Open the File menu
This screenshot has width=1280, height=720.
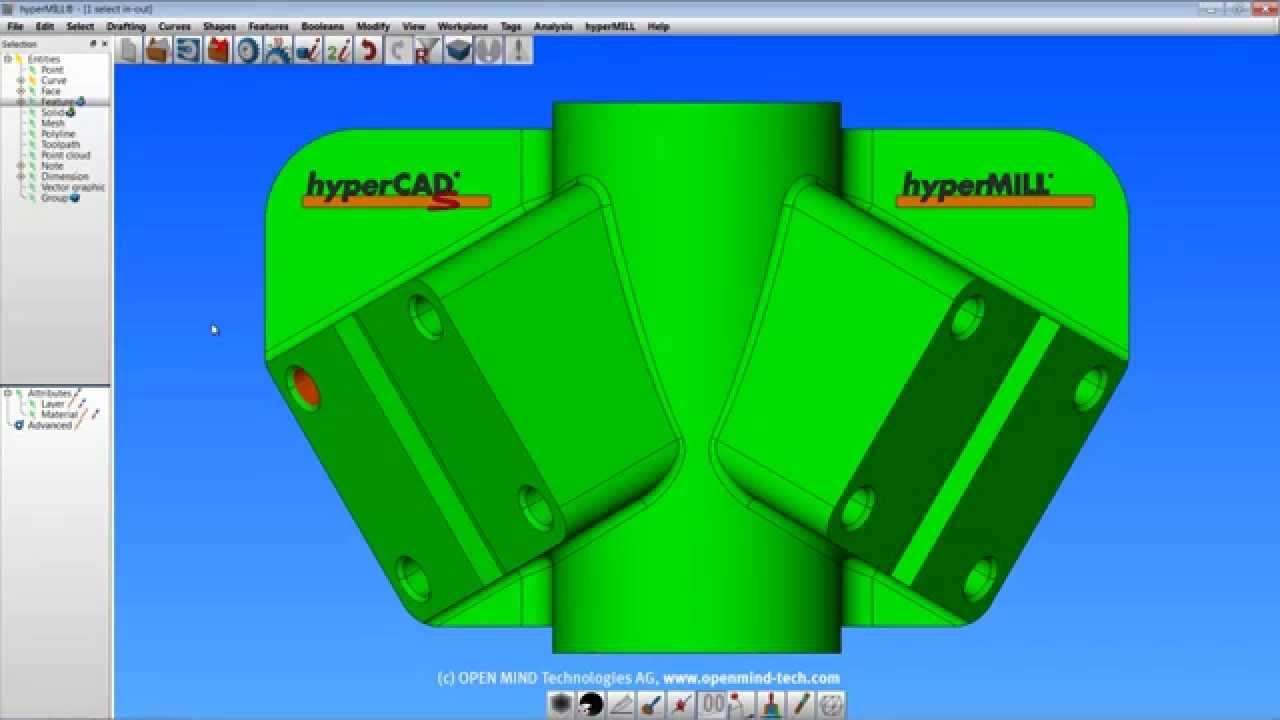[x=15, y=27]
